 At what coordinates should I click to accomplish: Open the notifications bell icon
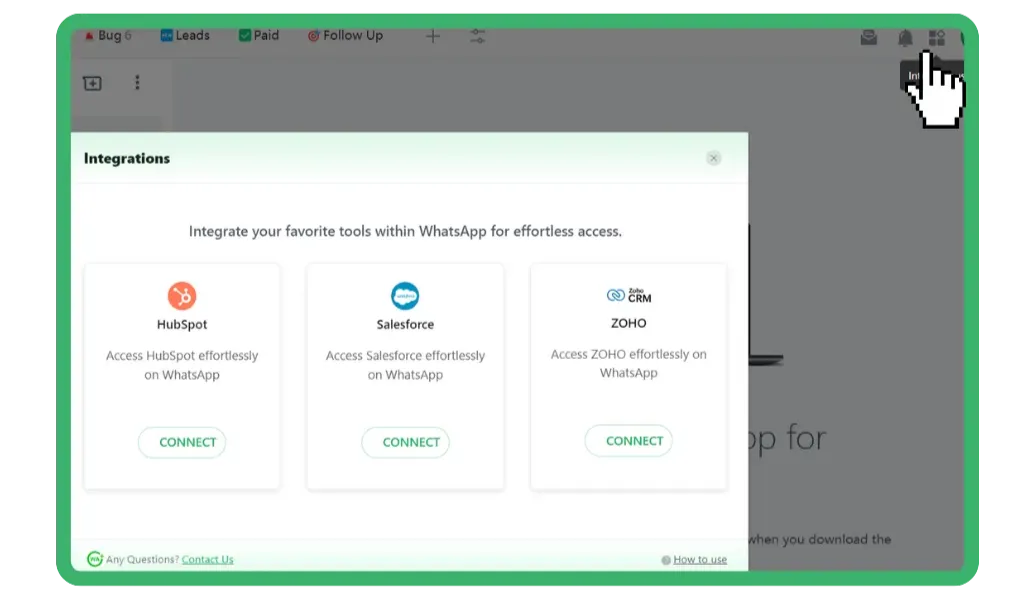tap(905, 38)
